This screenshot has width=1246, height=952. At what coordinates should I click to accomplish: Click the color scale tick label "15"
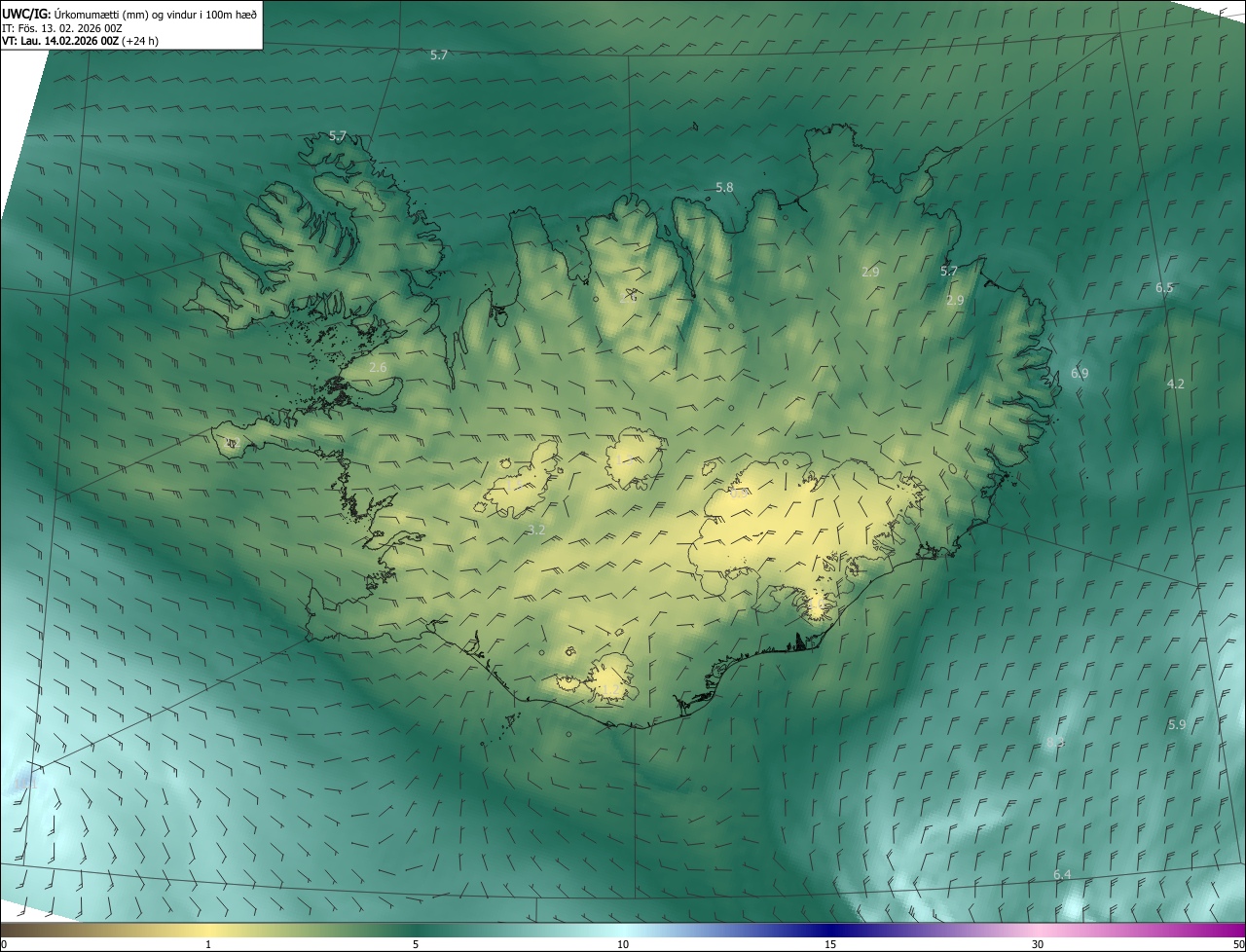[830, 944]
